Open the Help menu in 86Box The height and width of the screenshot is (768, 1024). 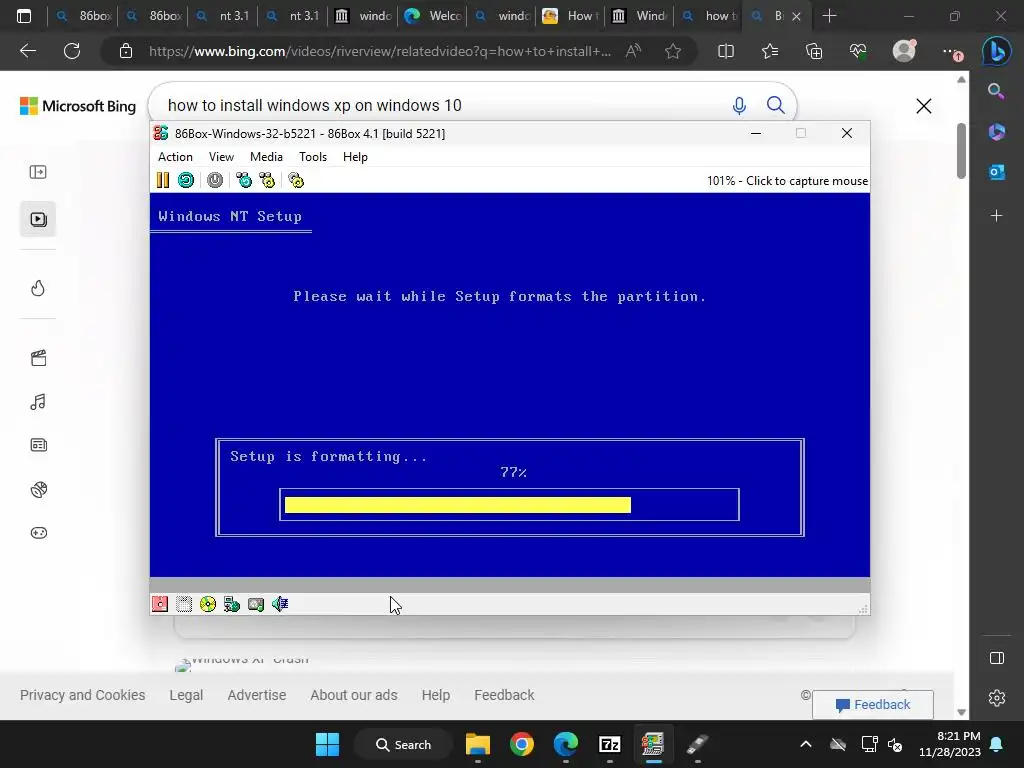355,157
